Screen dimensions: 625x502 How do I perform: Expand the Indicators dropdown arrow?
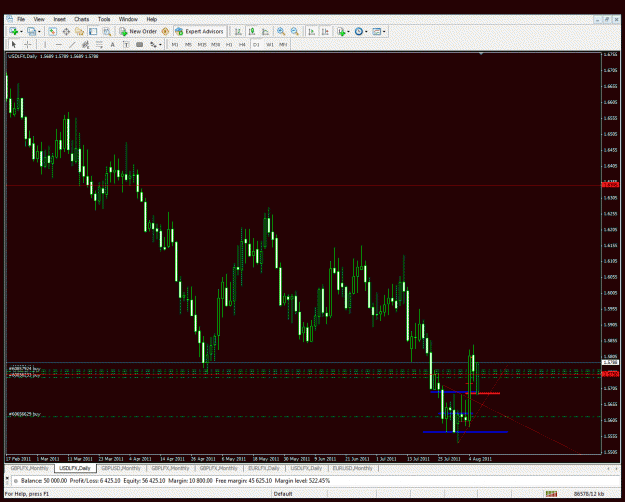[x=349, y=31]
